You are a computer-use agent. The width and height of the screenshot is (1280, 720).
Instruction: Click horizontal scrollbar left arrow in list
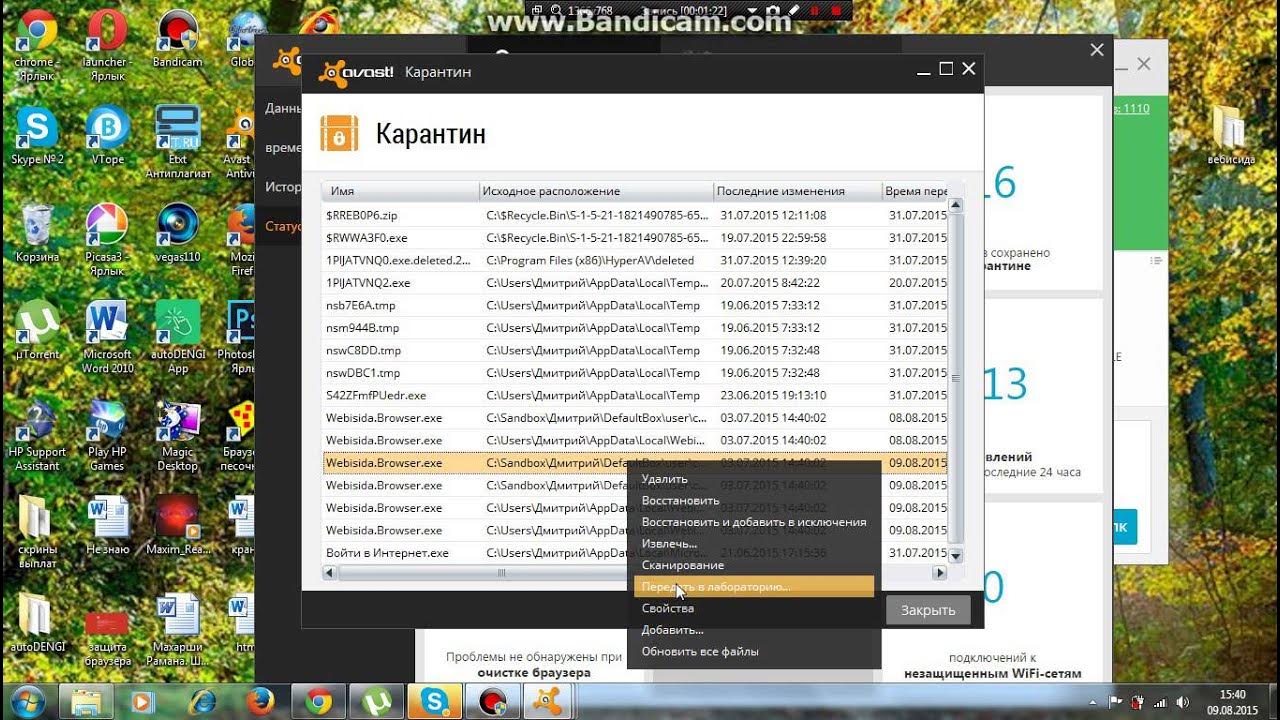click(x=330, y=573)
